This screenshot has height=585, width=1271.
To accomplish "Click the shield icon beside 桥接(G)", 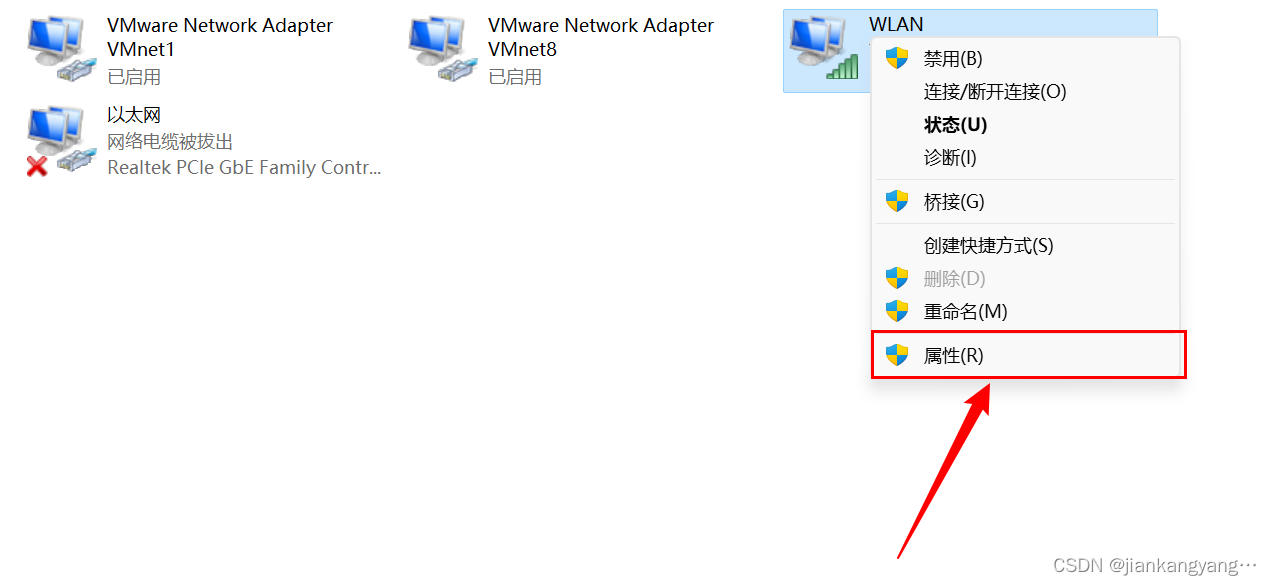I will 897,201.
